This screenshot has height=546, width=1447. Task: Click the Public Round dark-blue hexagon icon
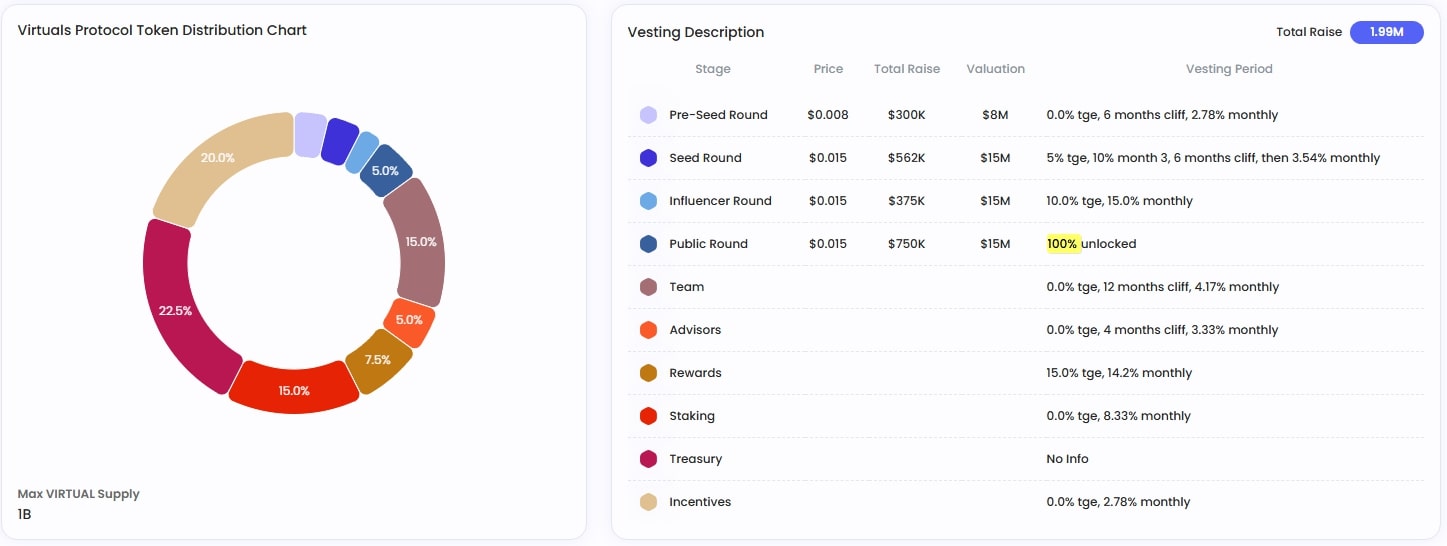point(648,244)
